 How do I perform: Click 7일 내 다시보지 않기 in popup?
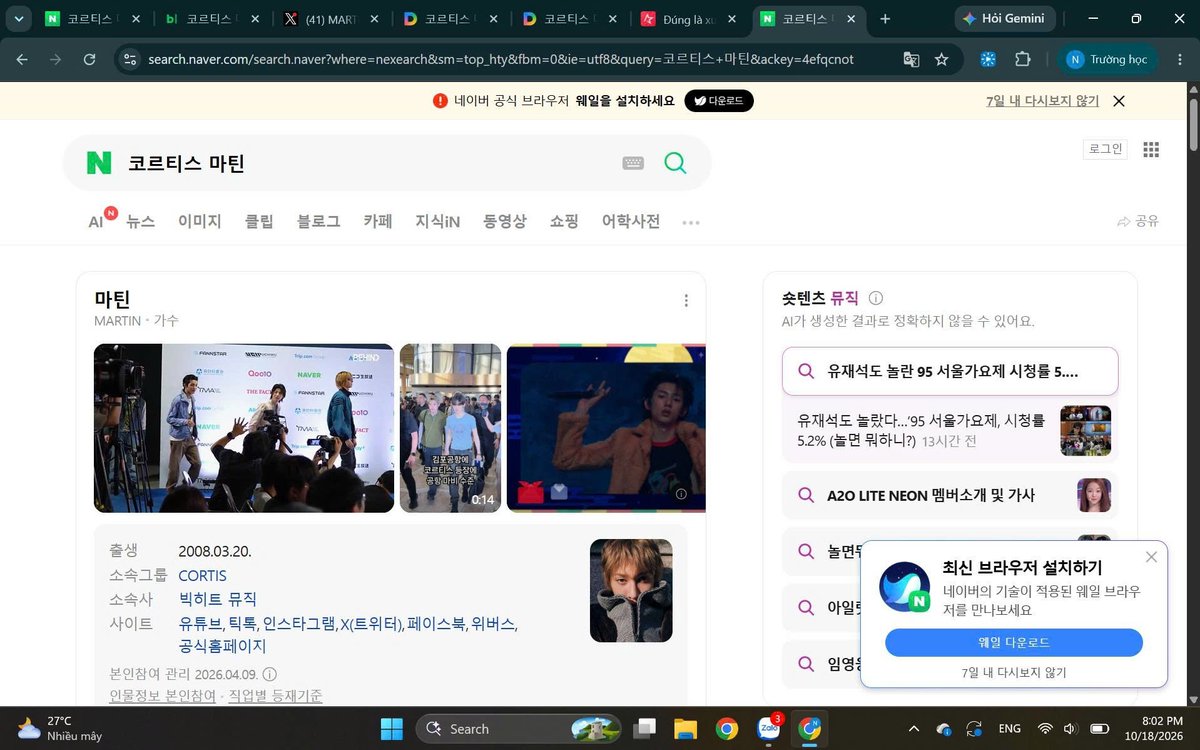(x=1014, y=672)
